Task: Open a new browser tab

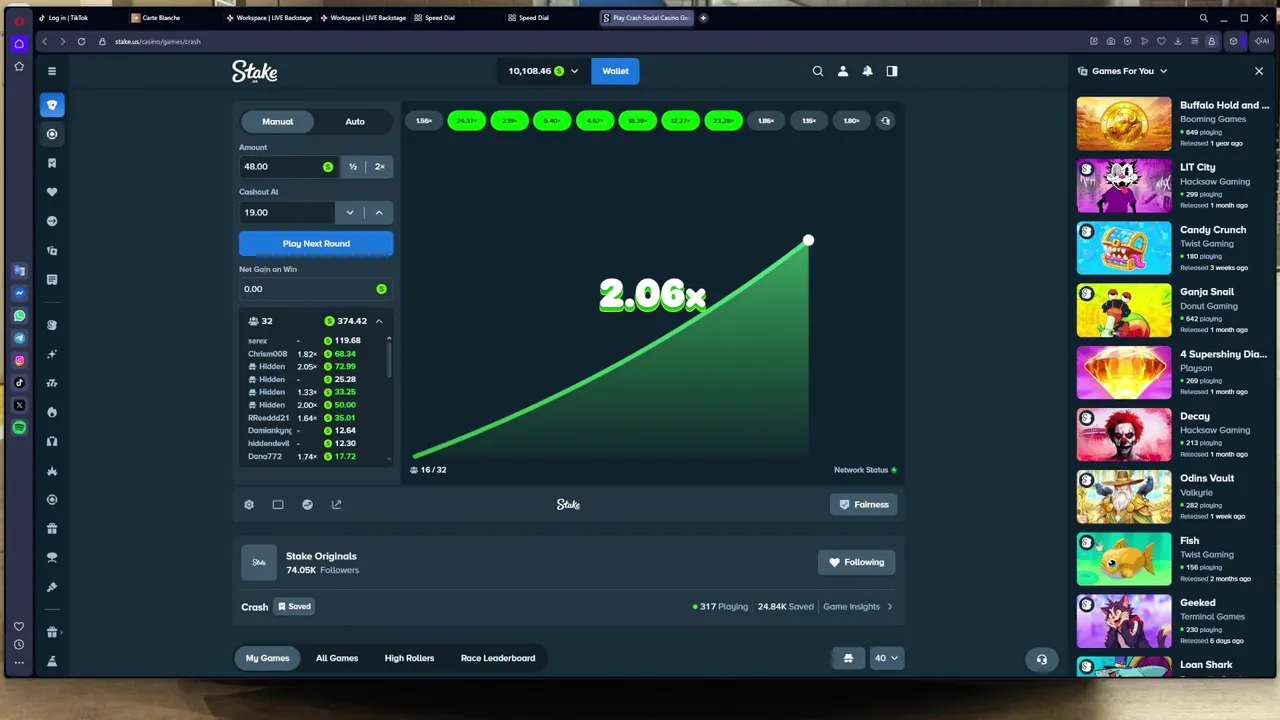Action: (703, 18)
